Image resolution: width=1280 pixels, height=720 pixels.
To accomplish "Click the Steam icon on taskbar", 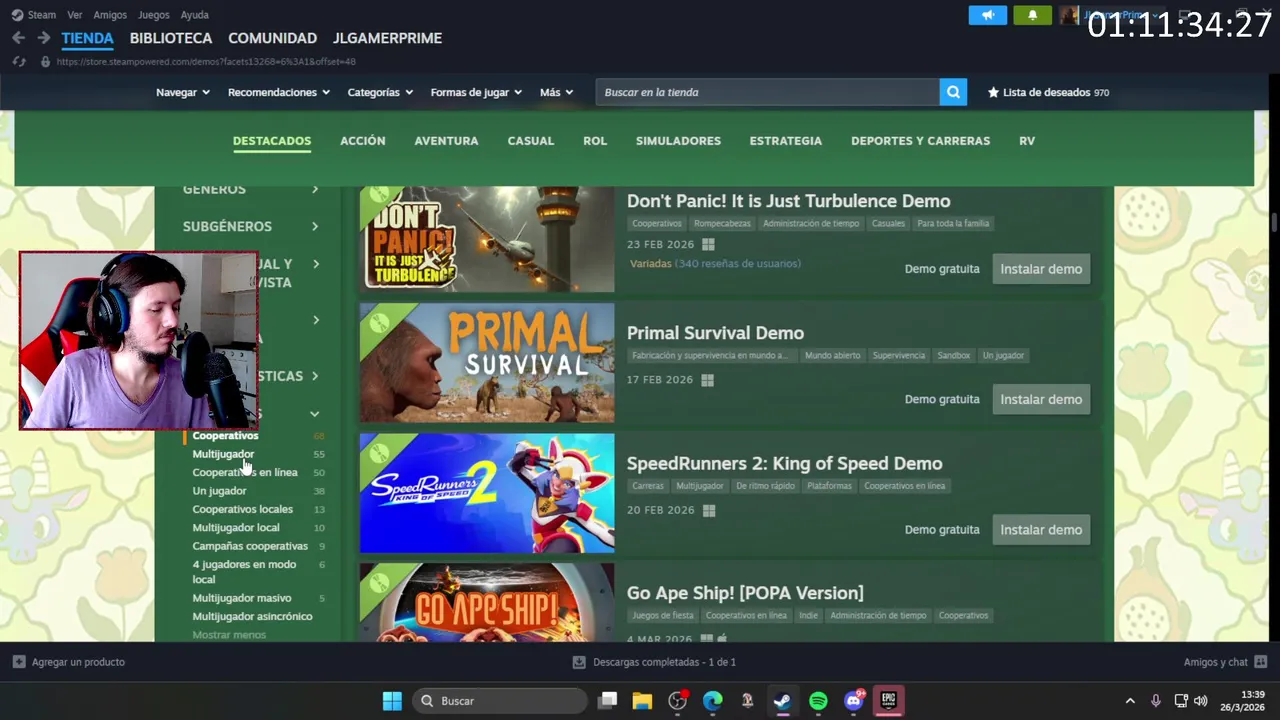I will click(x=782, y=701).
